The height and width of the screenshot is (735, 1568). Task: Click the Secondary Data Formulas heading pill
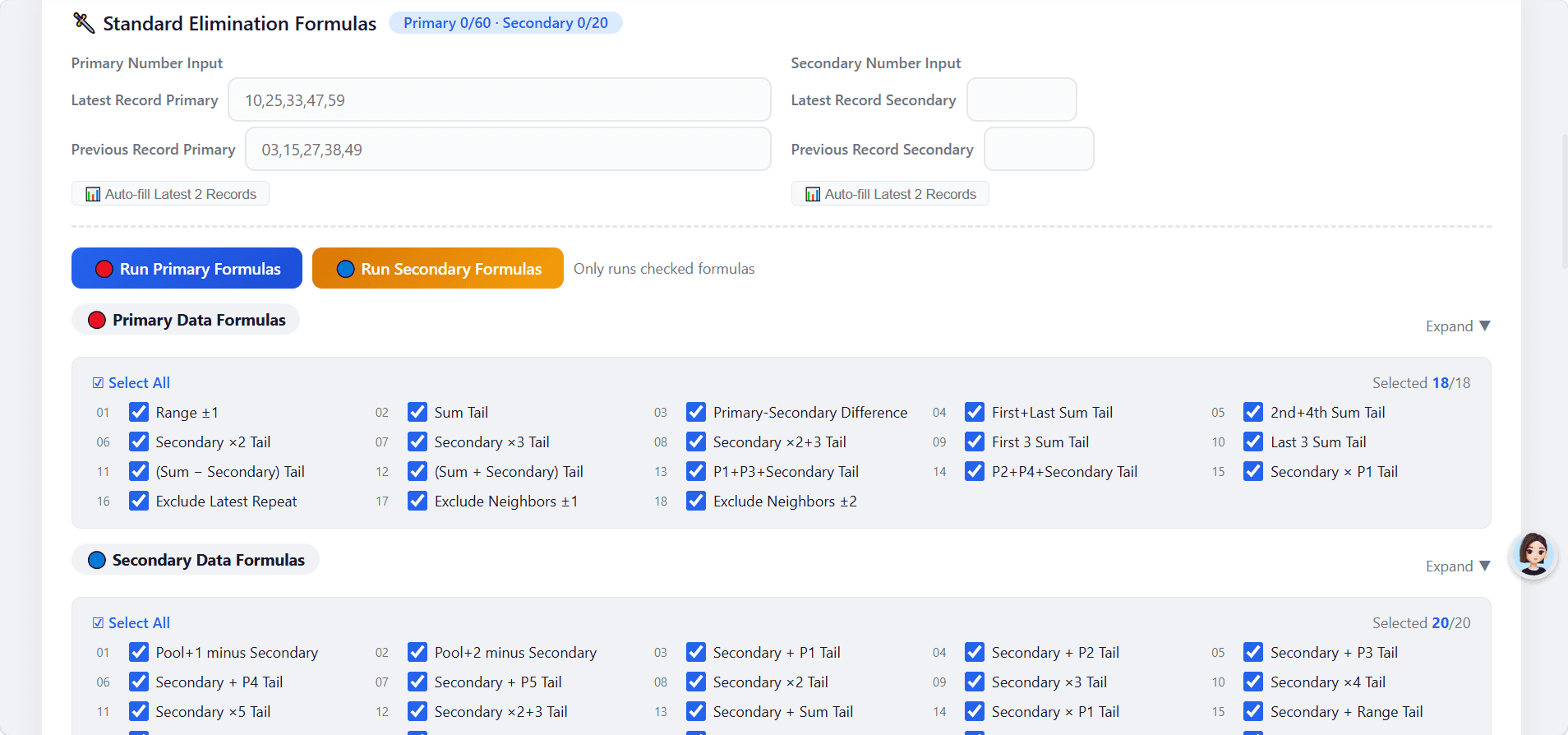196,560
